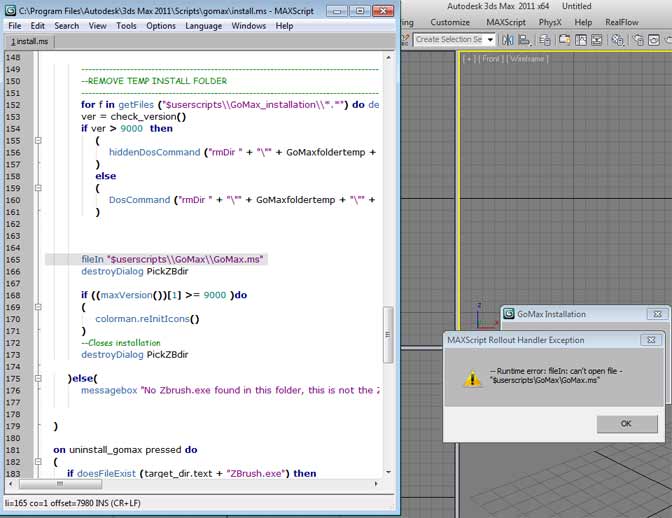Open the Language menu
This screenshot has width=672, height=518.
point(204,26)
